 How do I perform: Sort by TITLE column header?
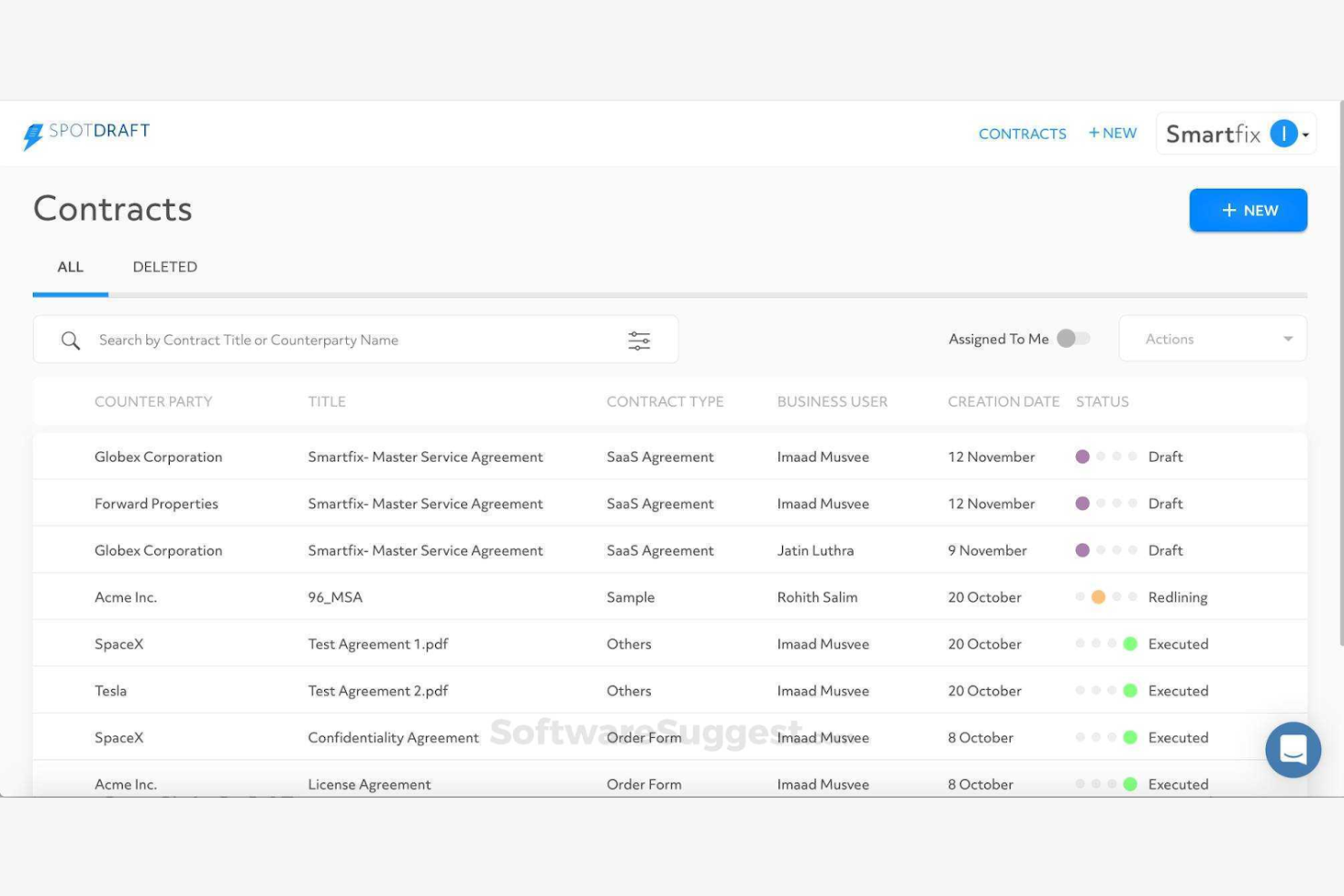click(327, 401)
